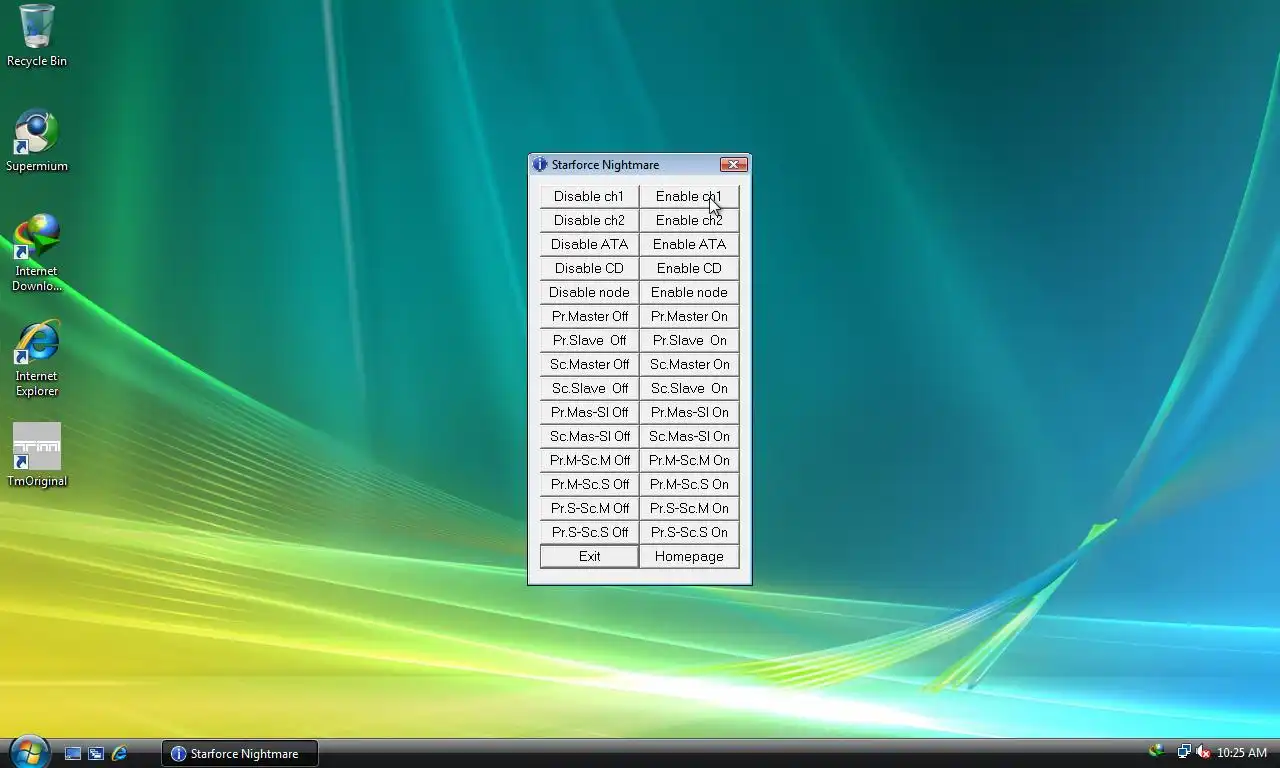
Task: Click the Pr.S-Sc.M On button
Action: pos(689,508)
